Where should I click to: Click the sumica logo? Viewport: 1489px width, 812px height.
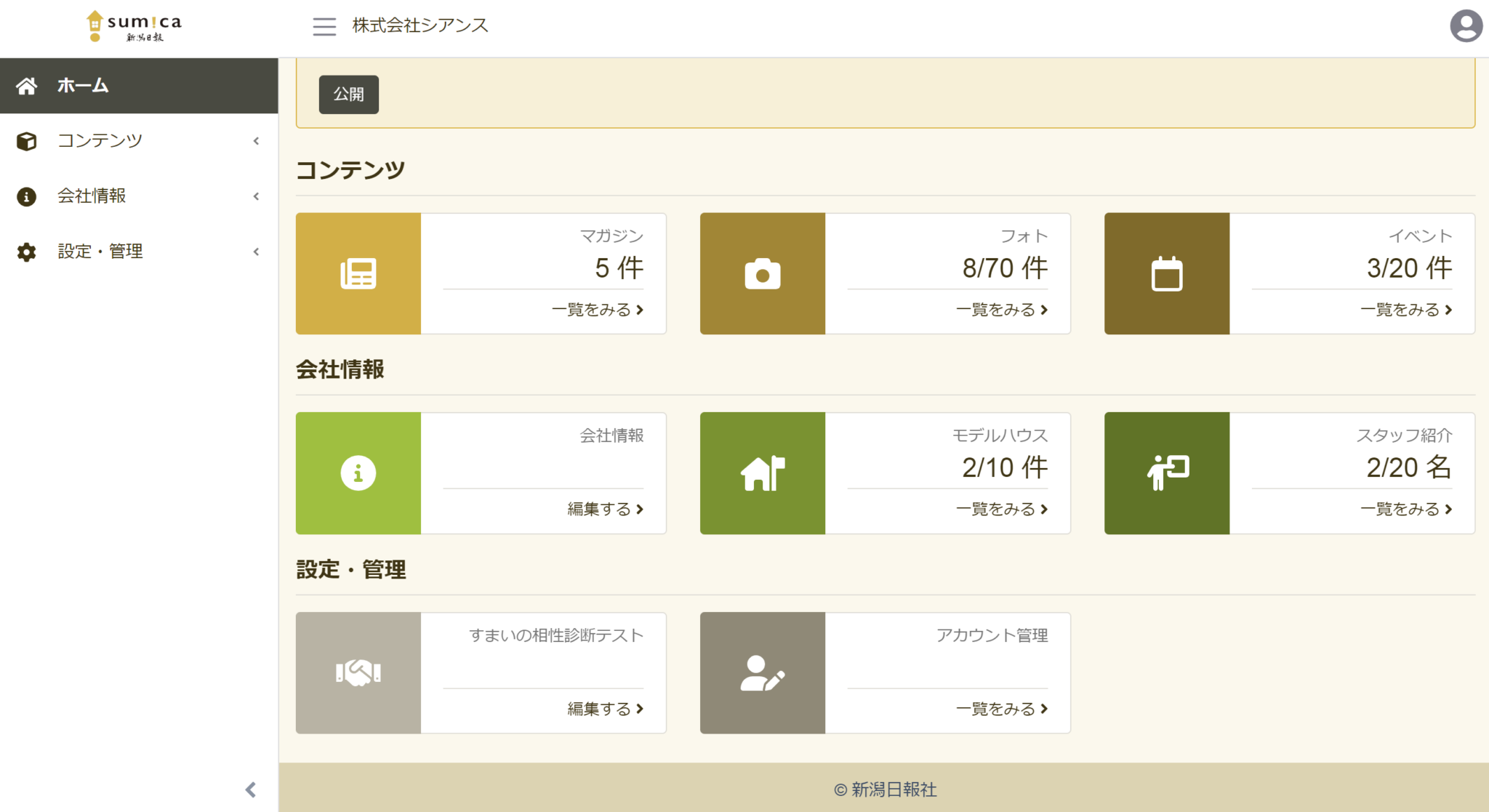click(134, 26)
